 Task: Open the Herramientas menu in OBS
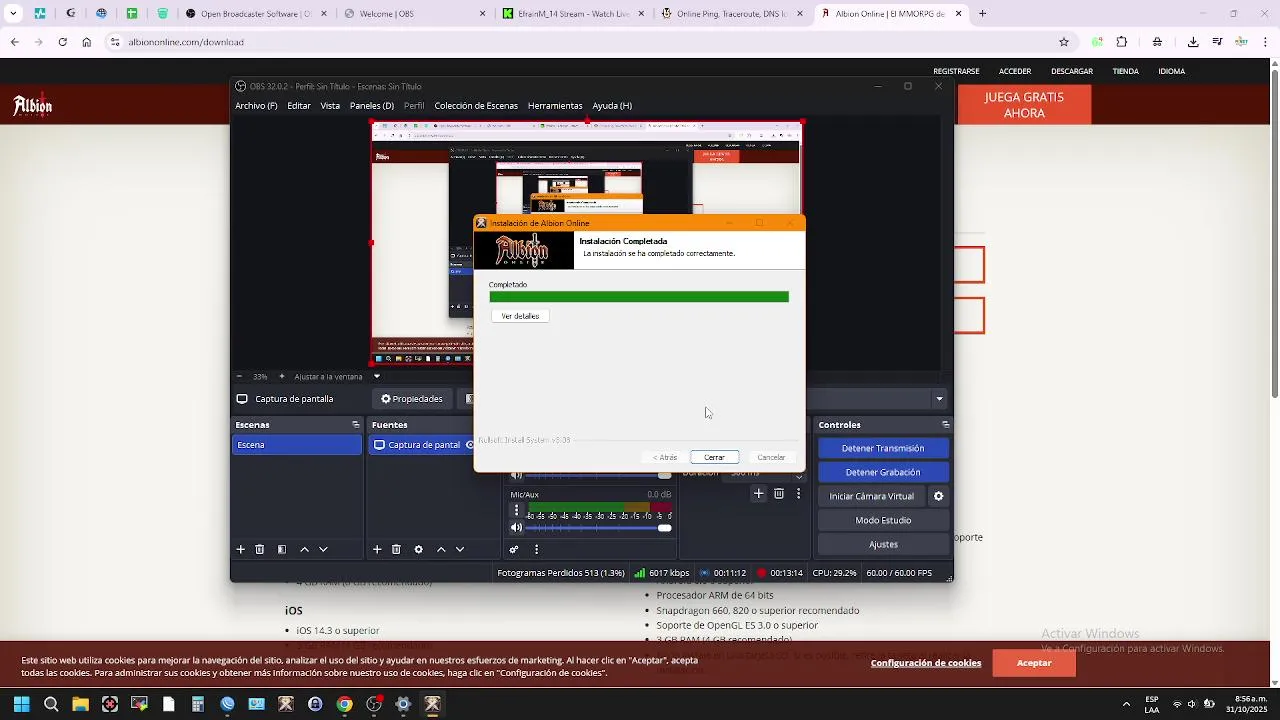[555, 106]
